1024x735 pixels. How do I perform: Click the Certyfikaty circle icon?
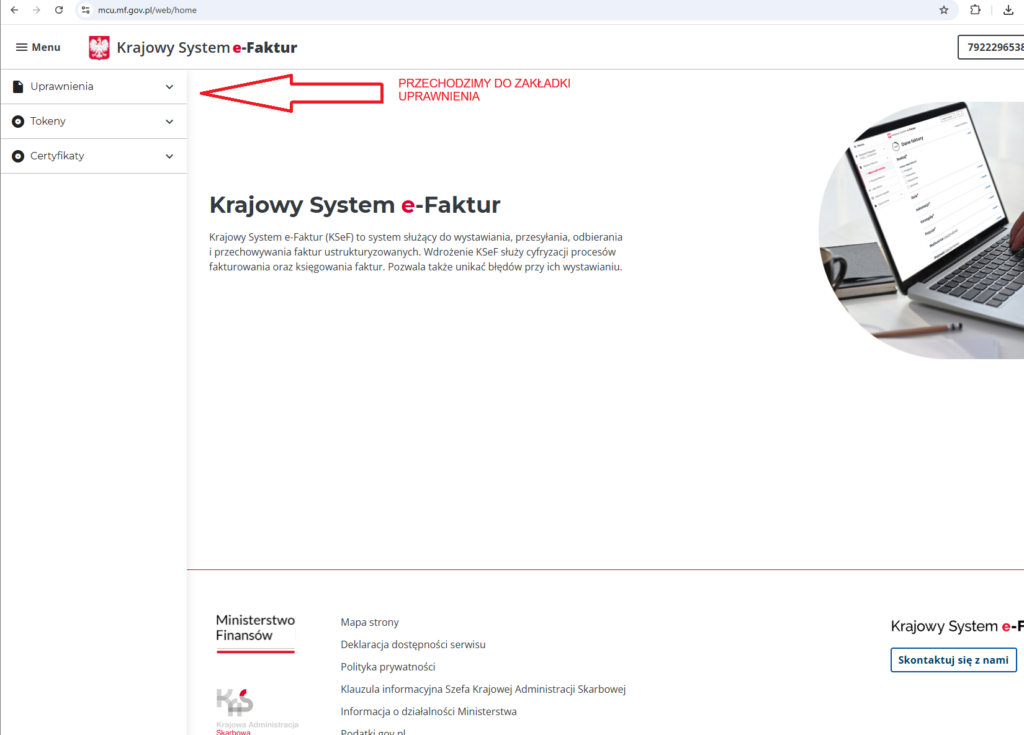click(18, 156)
